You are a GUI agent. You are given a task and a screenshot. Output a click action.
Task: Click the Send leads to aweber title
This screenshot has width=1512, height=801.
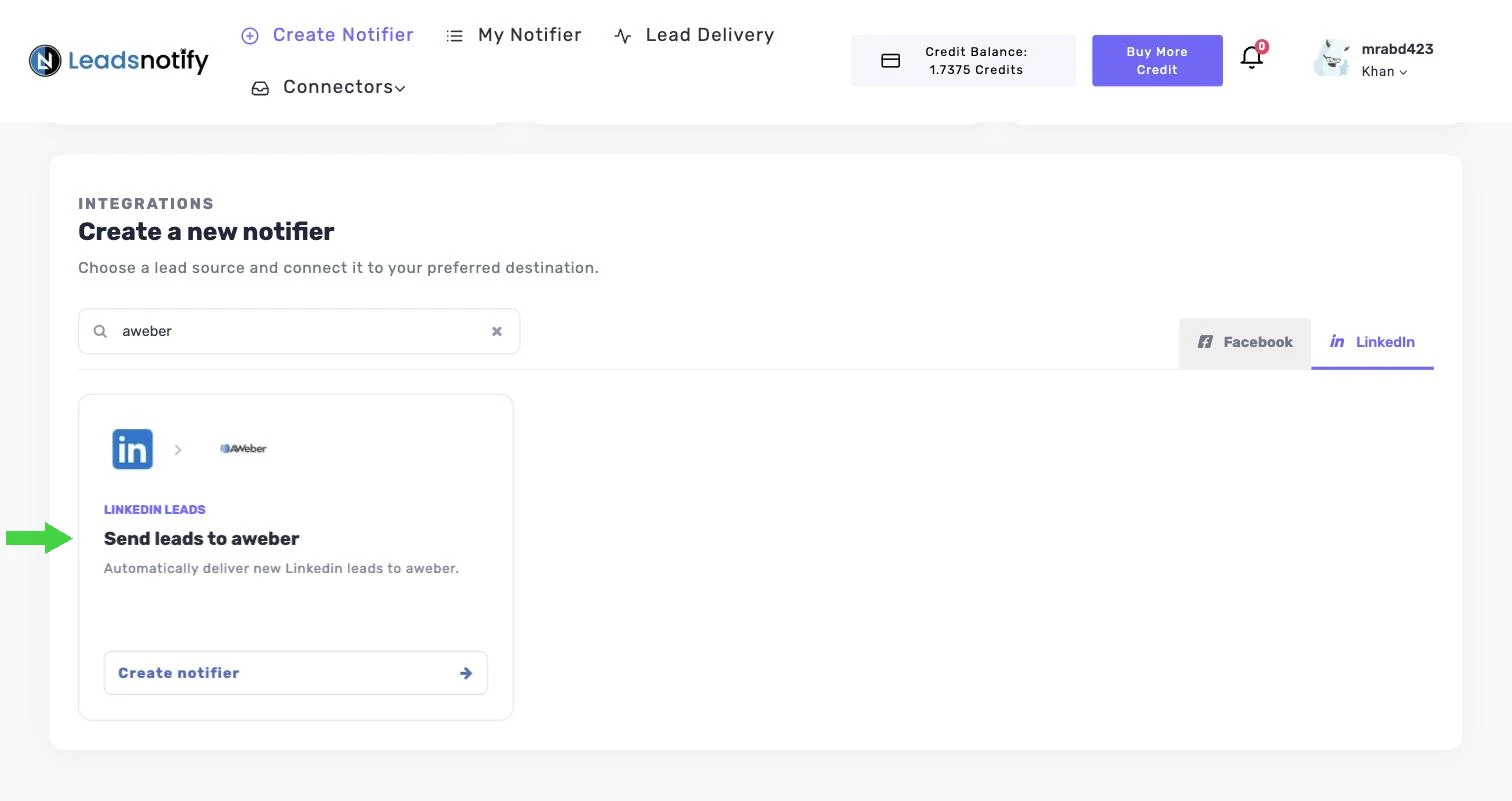[202, 539]
